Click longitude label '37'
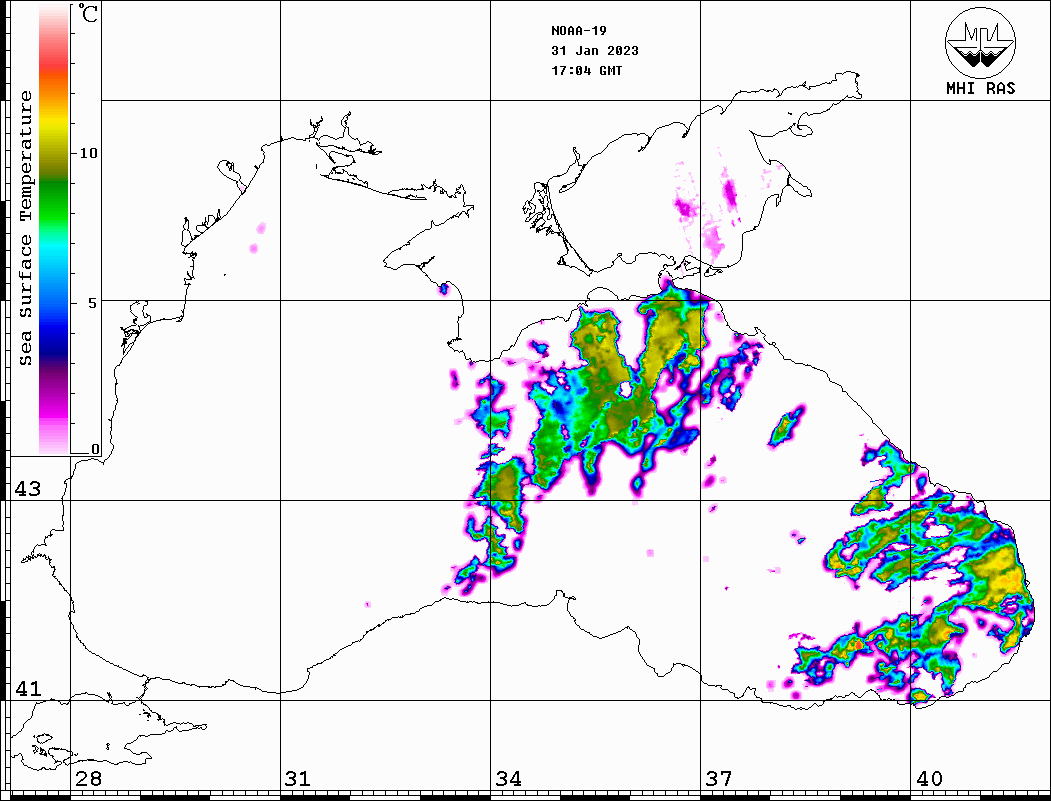 (719, 779)
